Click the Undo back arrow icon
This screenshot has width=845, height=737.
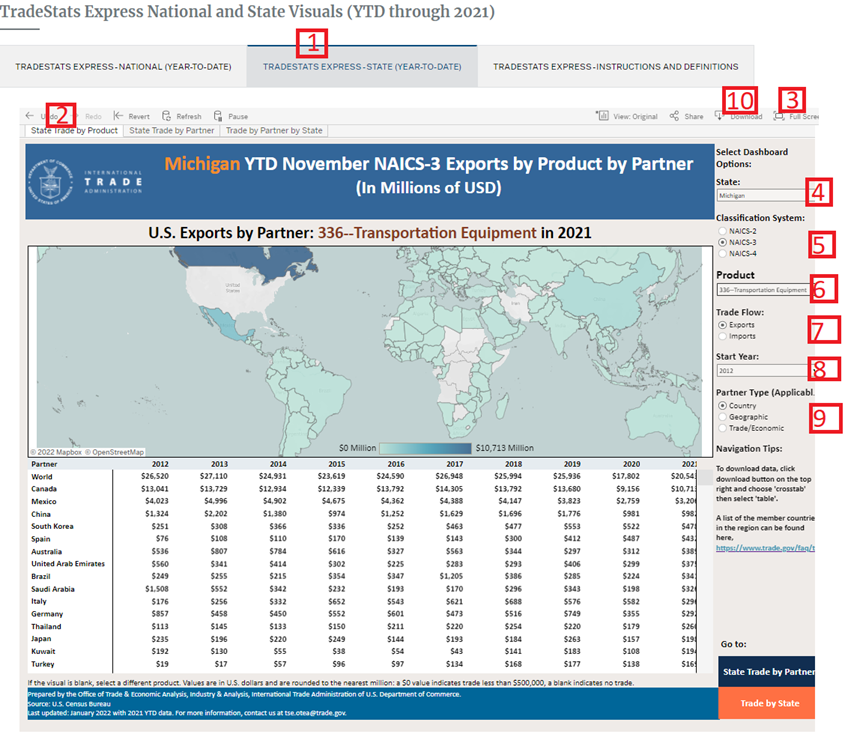click(29, 116)
